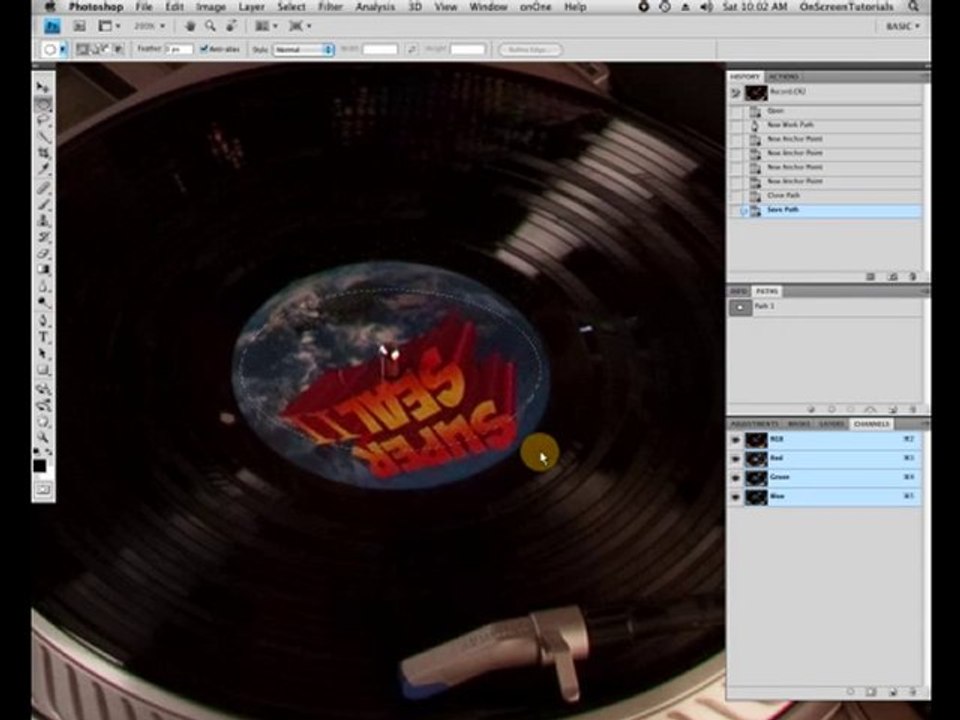The image size is (960, 720).
Task: Click the foreground color swatch
Action: pyautogui.click(x=40, y=466)
